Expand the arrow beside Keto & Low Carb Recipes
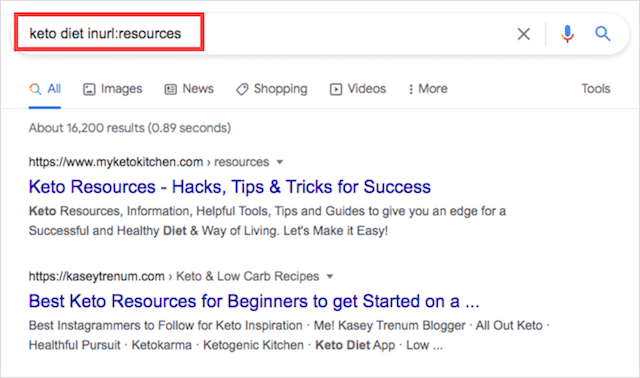 click(330, 276)
